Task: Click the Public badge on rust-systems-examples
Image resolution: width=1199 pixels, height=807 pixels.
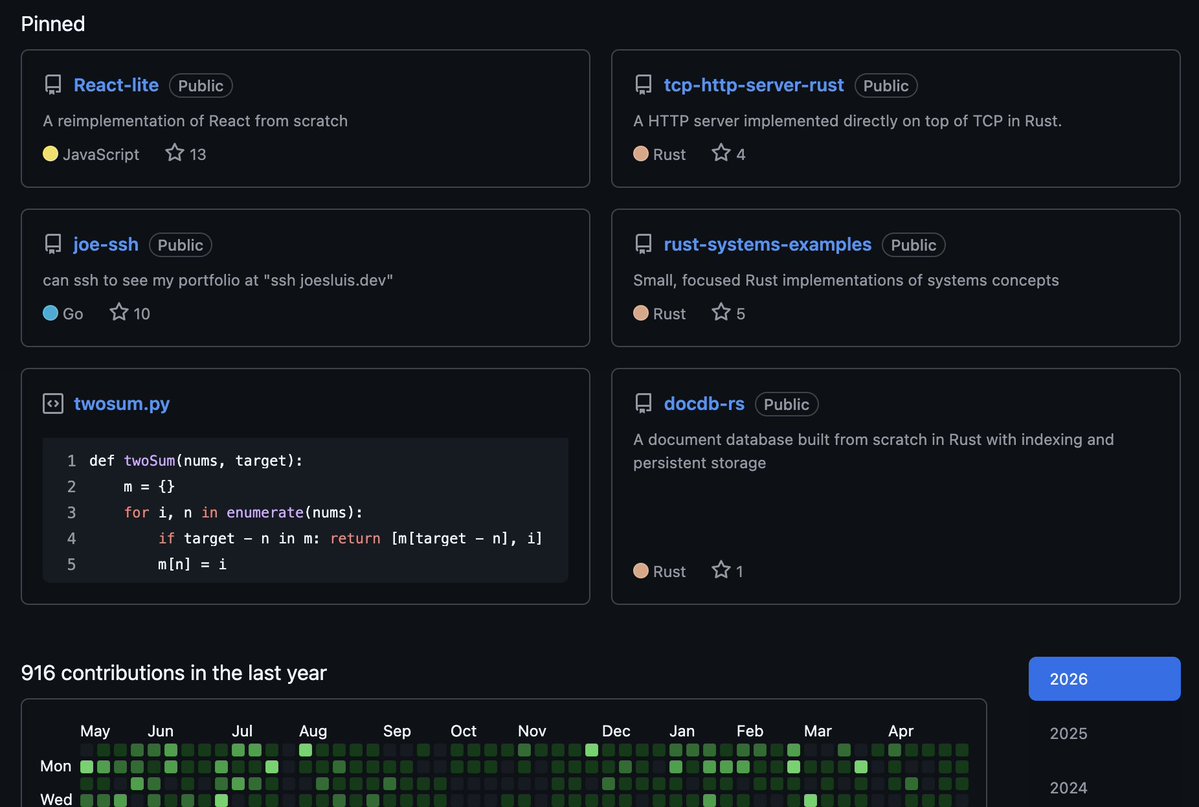Action: (913, 245)
